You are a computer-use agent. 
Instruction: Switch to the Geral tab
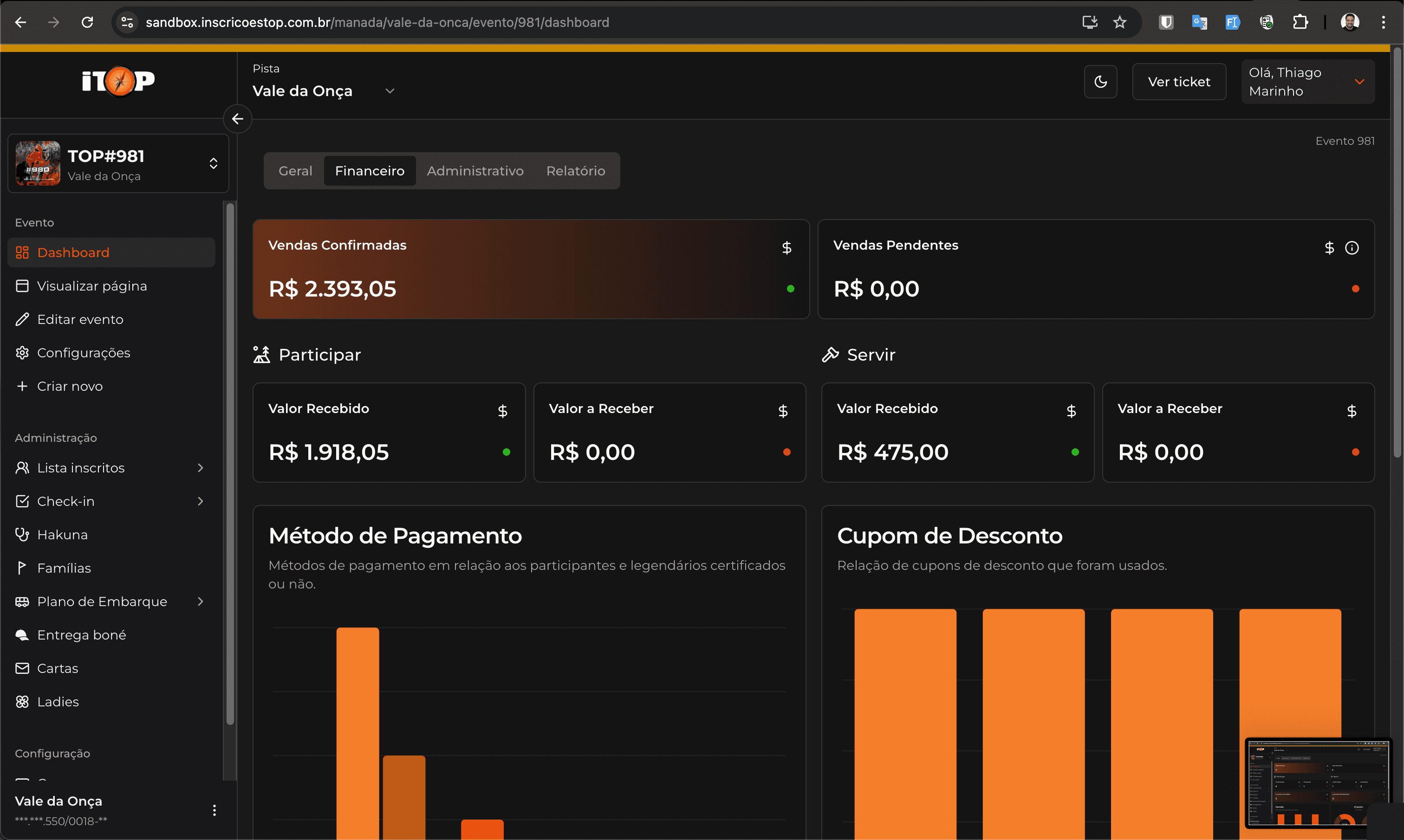click(x=295, y=171)
